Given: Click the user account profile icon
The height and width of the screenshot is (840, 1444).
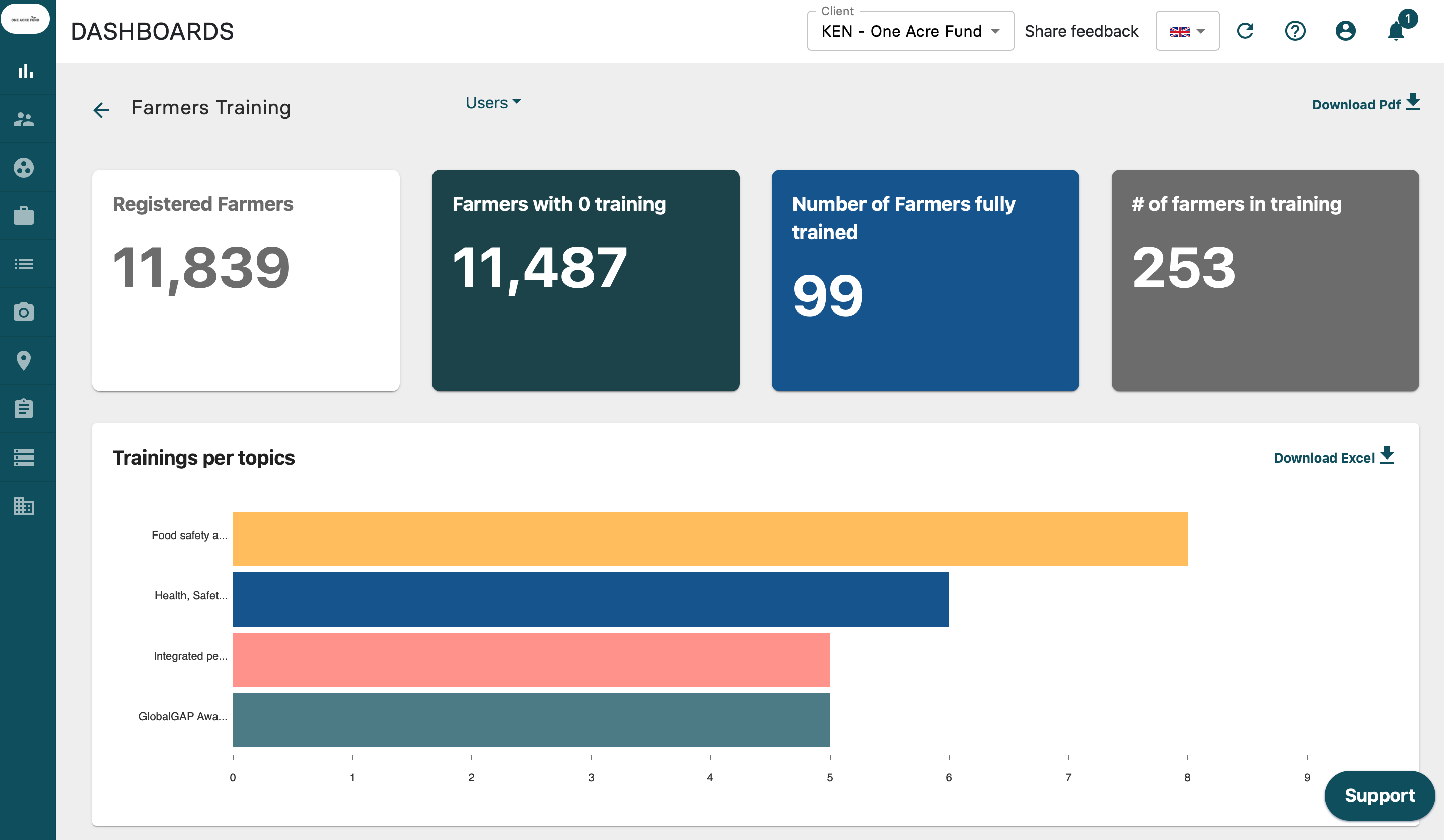Looking at the screenshot, I should pos(1345,31).
